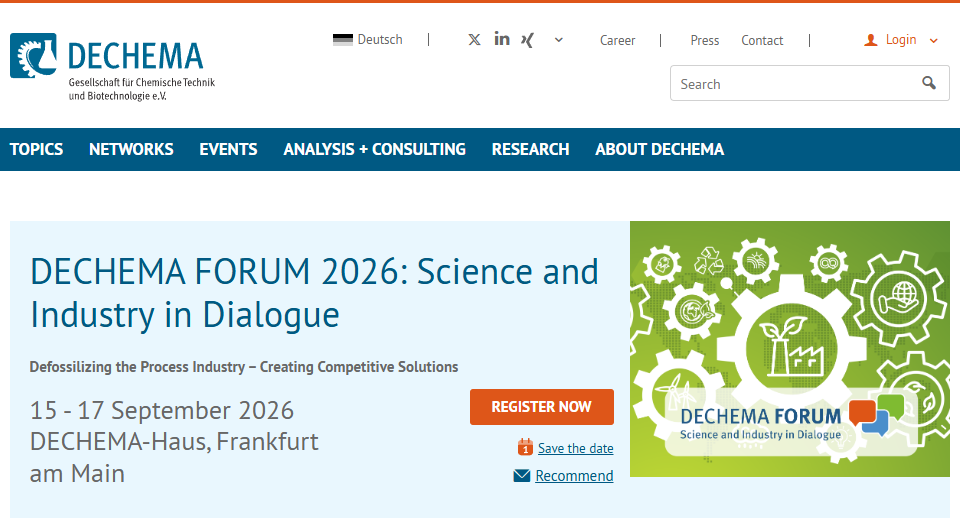
Task: Click the Login user icon
Action: 871,40
